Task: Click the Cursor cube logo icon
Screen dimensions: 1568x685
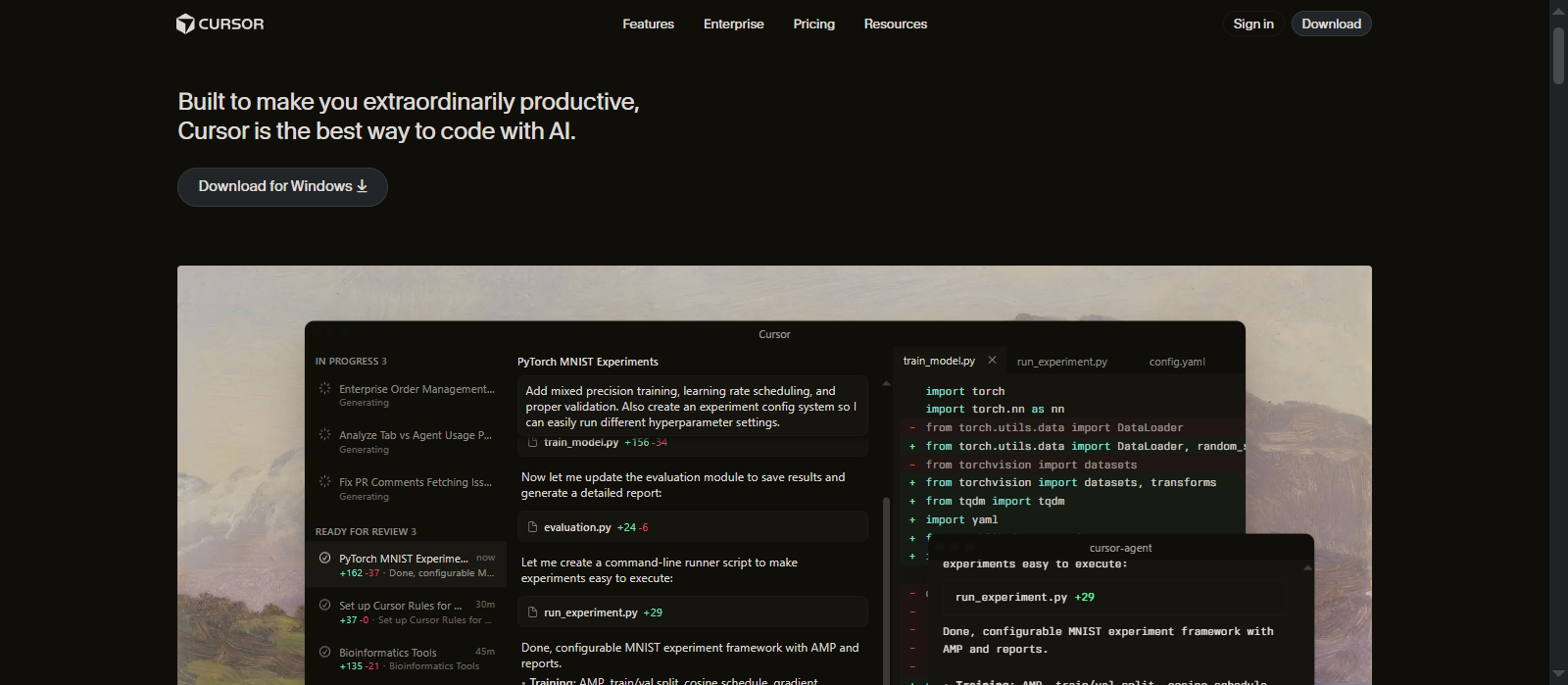Action: pos(185,24)
